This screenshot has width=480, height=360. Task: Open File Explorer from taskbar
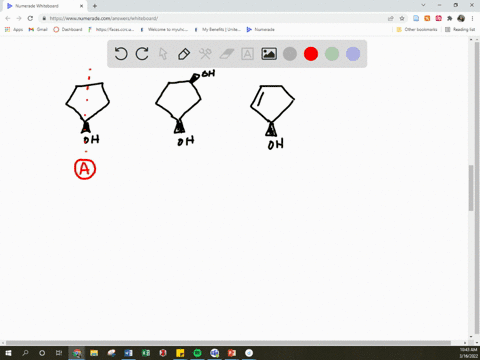94,353
